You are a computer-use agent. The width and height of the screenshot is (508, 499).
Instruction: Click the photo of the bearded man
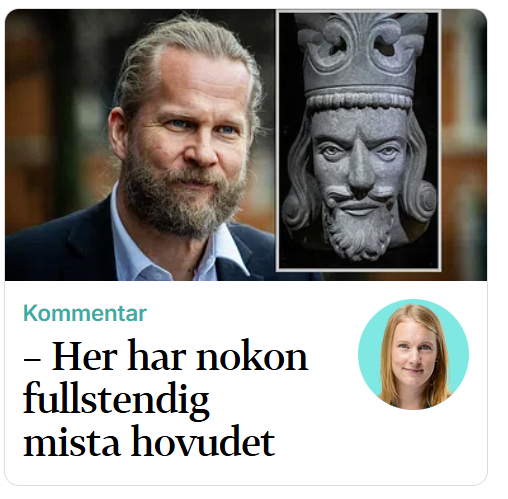[140, 145]
